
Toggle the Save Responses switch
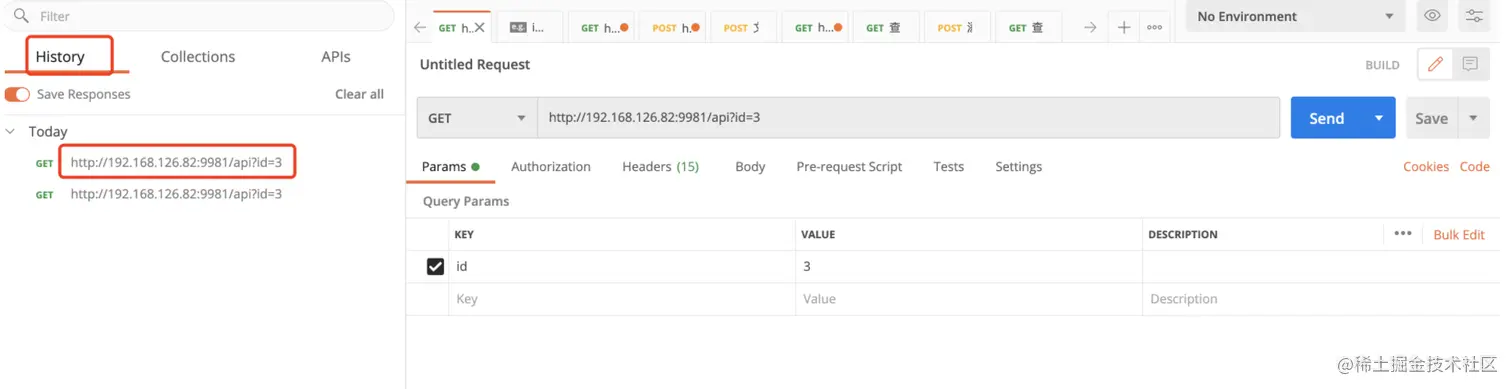17,94
